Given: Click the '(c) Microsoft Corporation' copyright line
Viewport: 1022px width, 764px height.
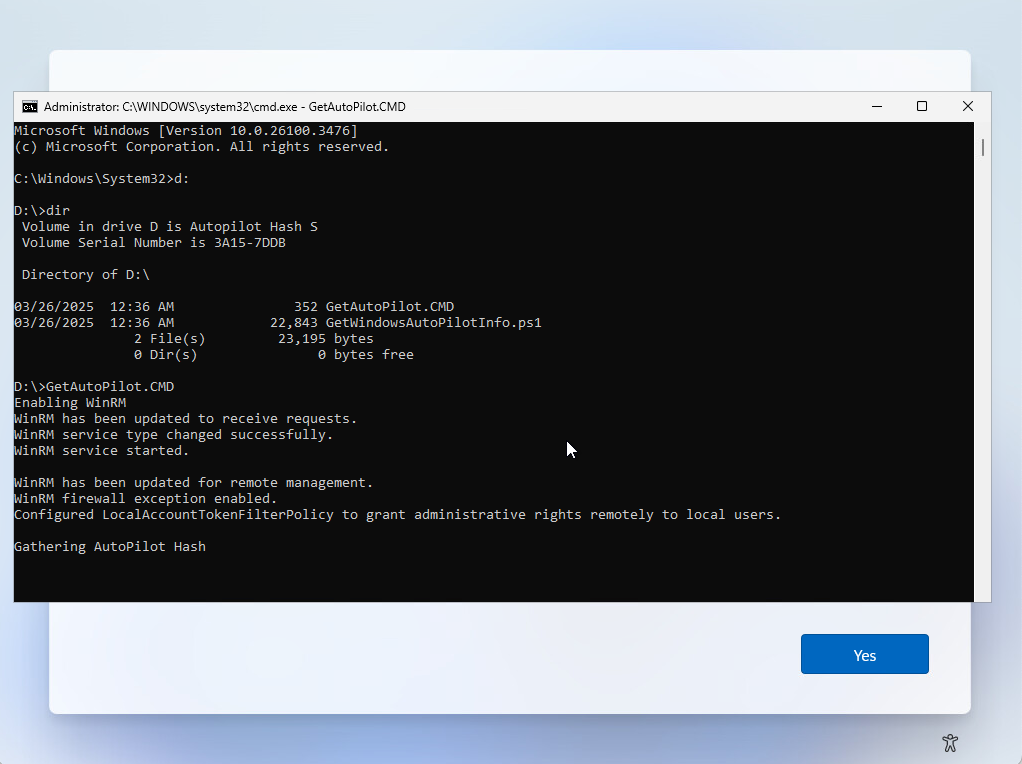Looking at the screenshot, I should pyautogui.click(x=201, y=147).
